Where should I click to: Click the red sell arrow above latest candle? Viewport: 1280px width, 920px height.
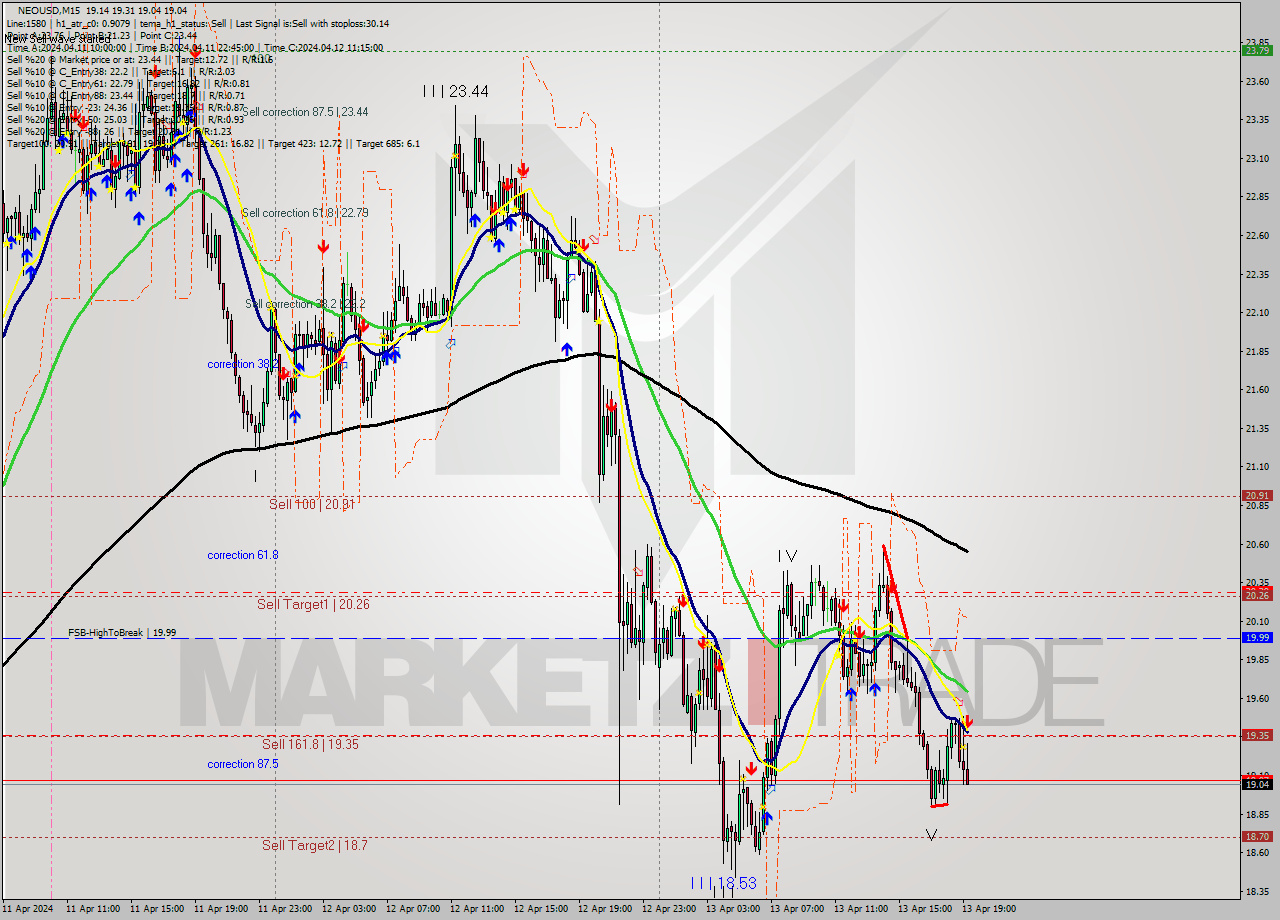point(968,721)
